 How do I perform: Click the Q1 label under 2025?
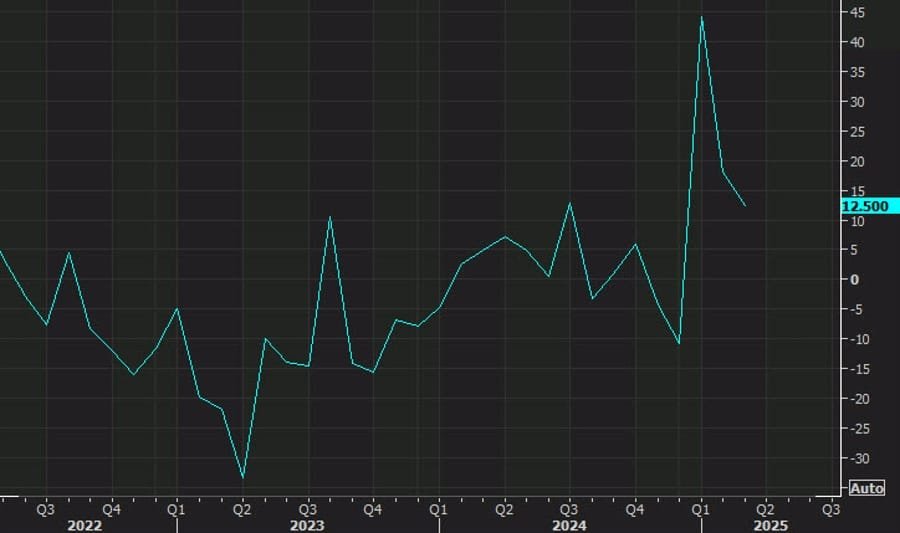point(700,508)
